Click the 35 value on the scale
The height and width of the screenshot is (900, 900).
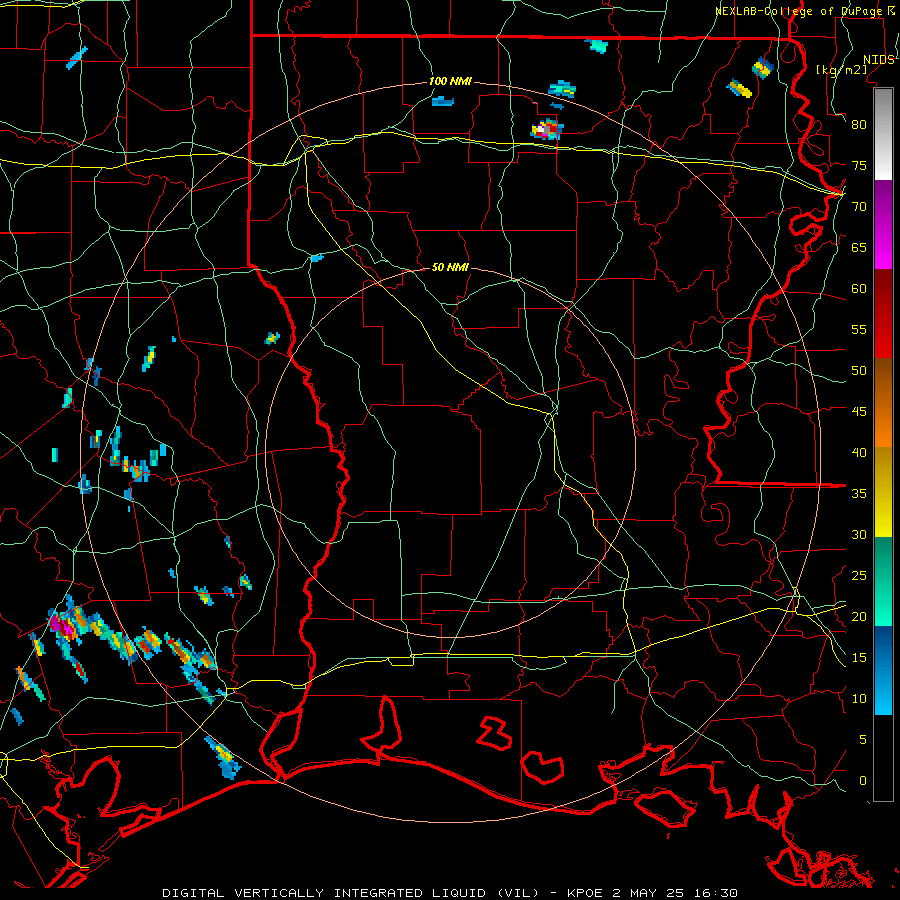click(x=859, y=494)
